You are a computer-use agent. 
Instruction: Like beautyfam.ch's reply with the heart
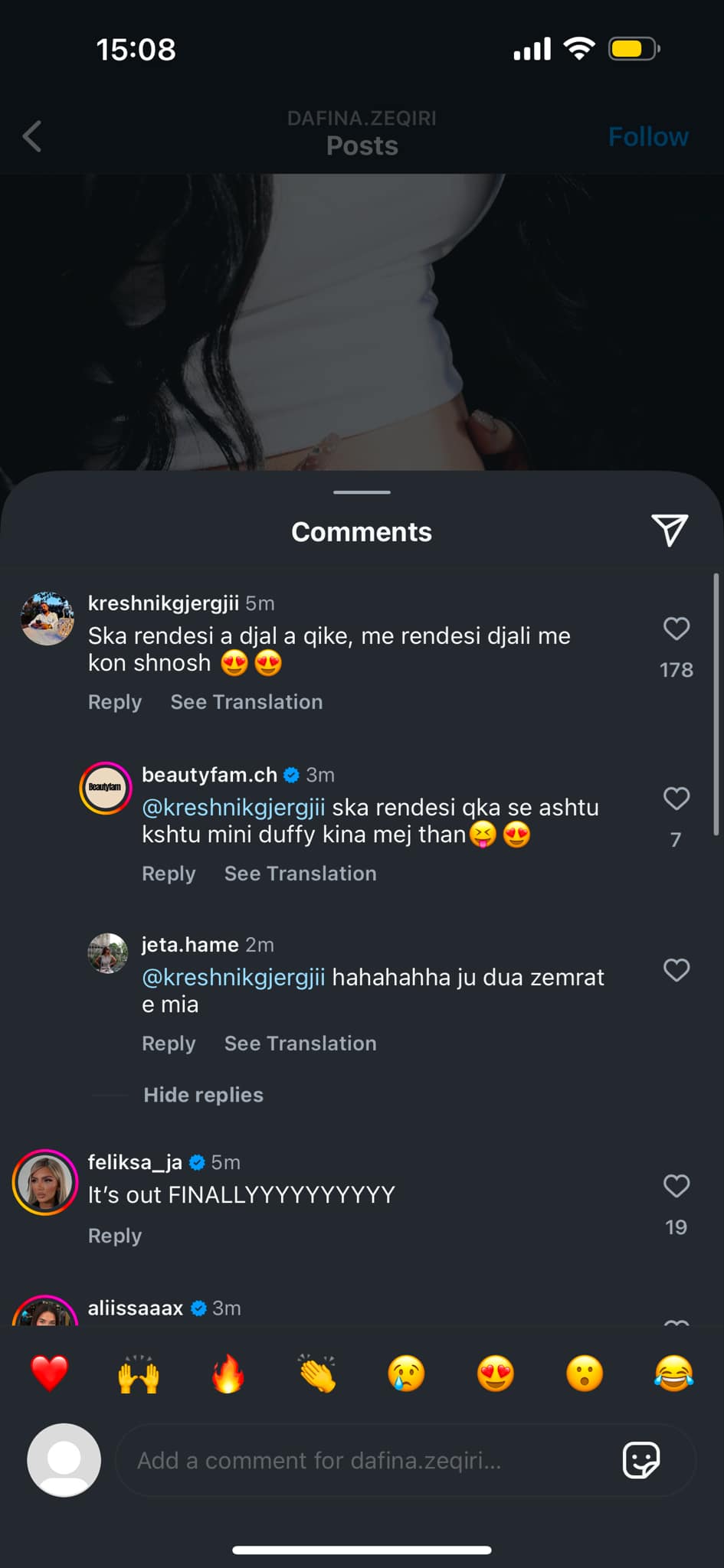tap(676, 799)
